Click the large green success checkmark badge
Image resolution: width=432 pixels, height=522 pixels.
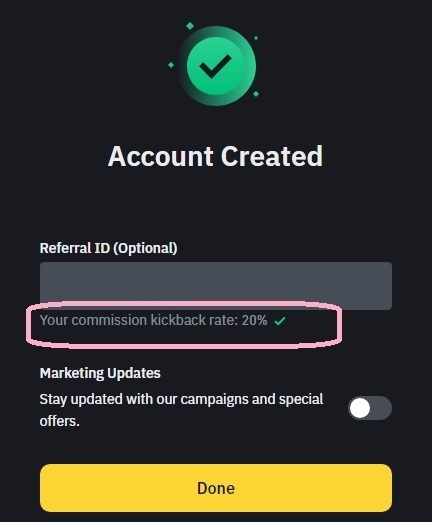click(x=217, y=66)
